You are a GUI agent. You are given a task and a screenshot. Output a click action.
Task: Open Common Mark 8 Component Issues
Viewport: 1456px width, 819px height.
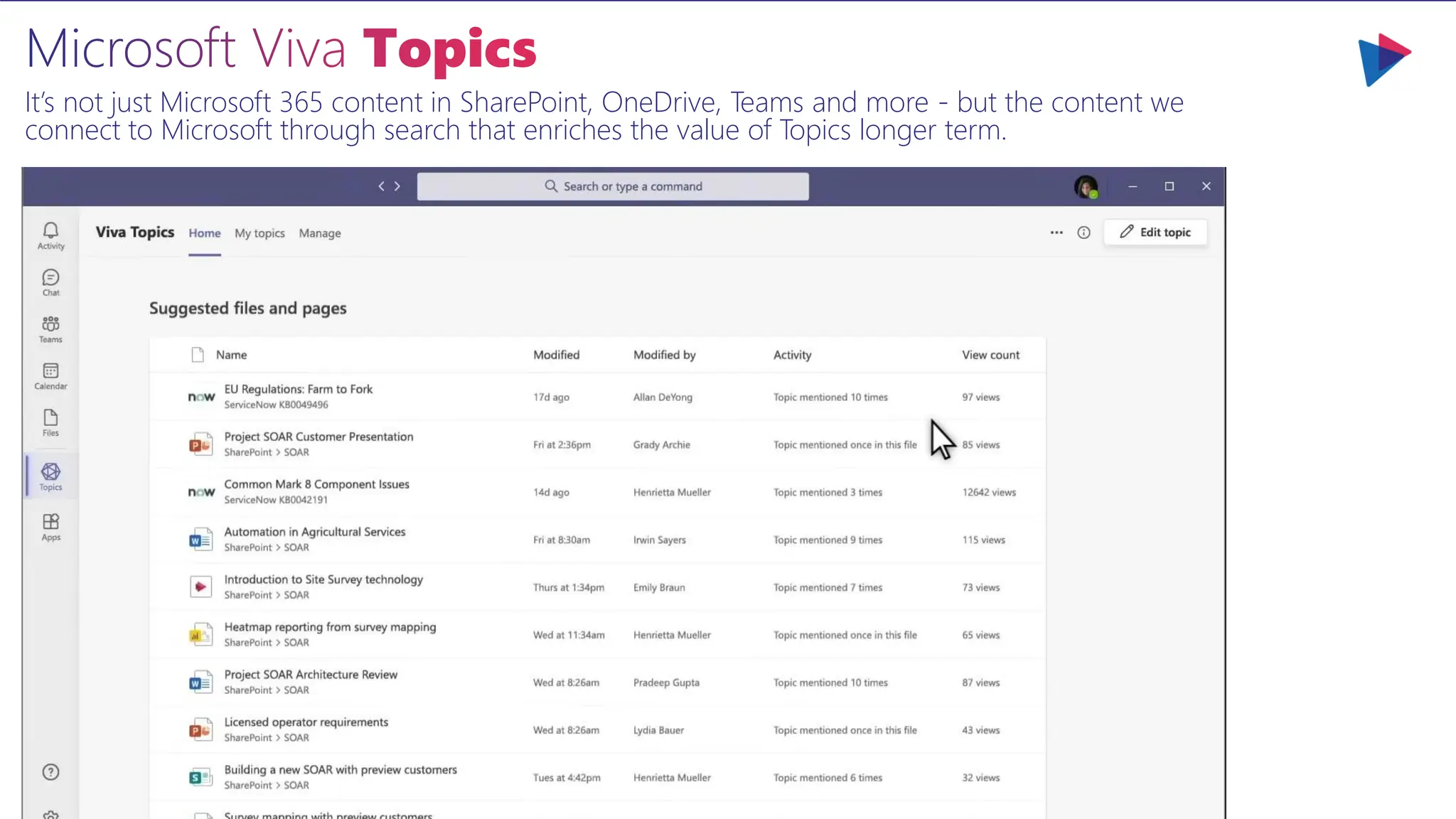coord(316,484)
